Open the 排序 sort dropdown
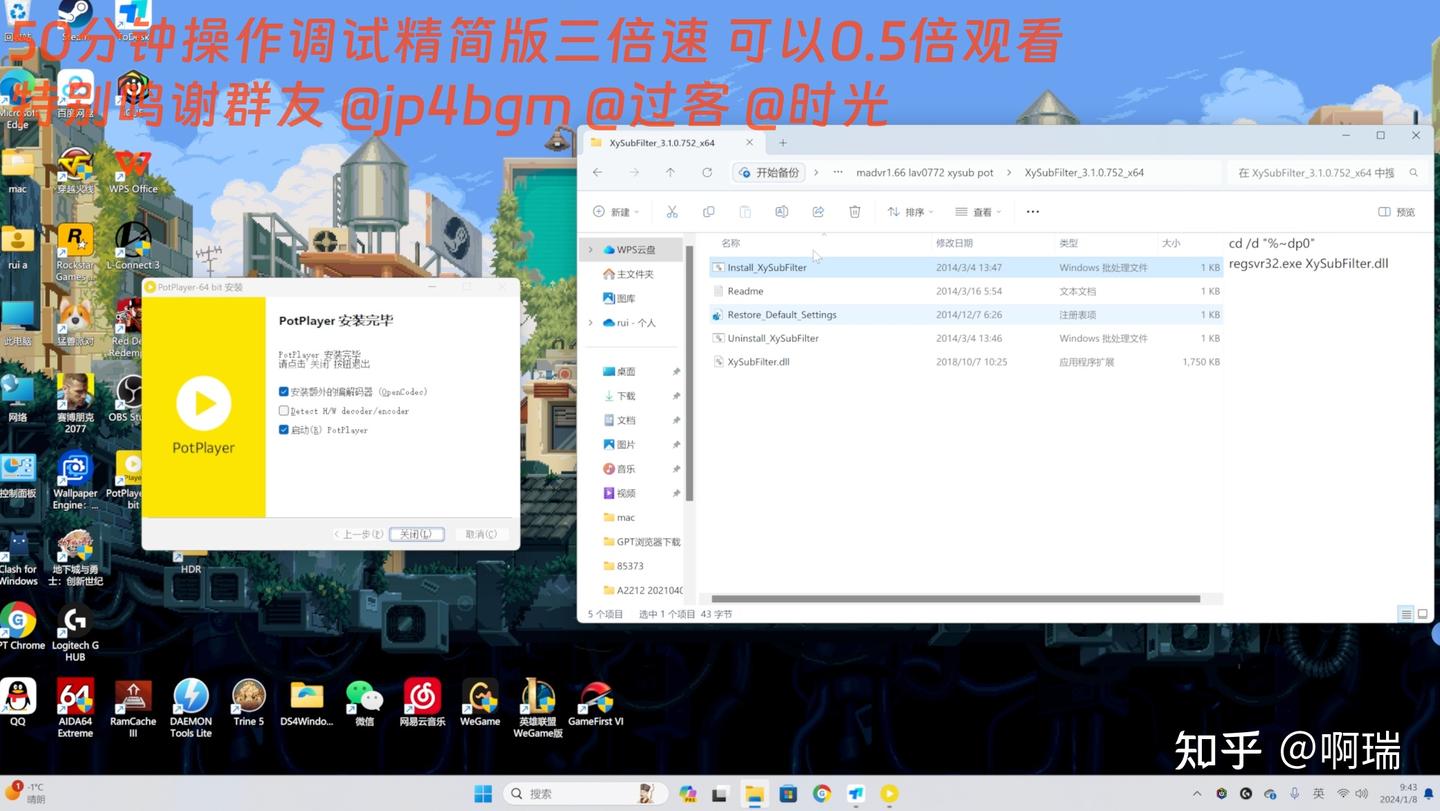Screen dimensions: 1440x811 click(x=908, y=211)
